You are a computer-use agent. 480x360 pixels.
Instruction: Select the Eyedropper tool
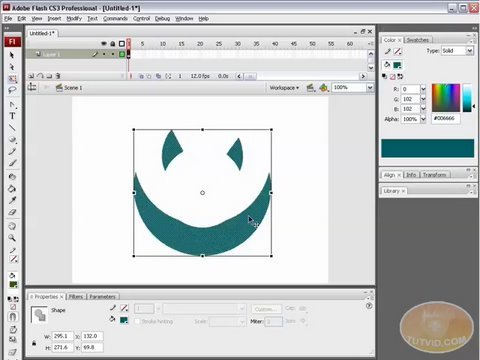12,200
